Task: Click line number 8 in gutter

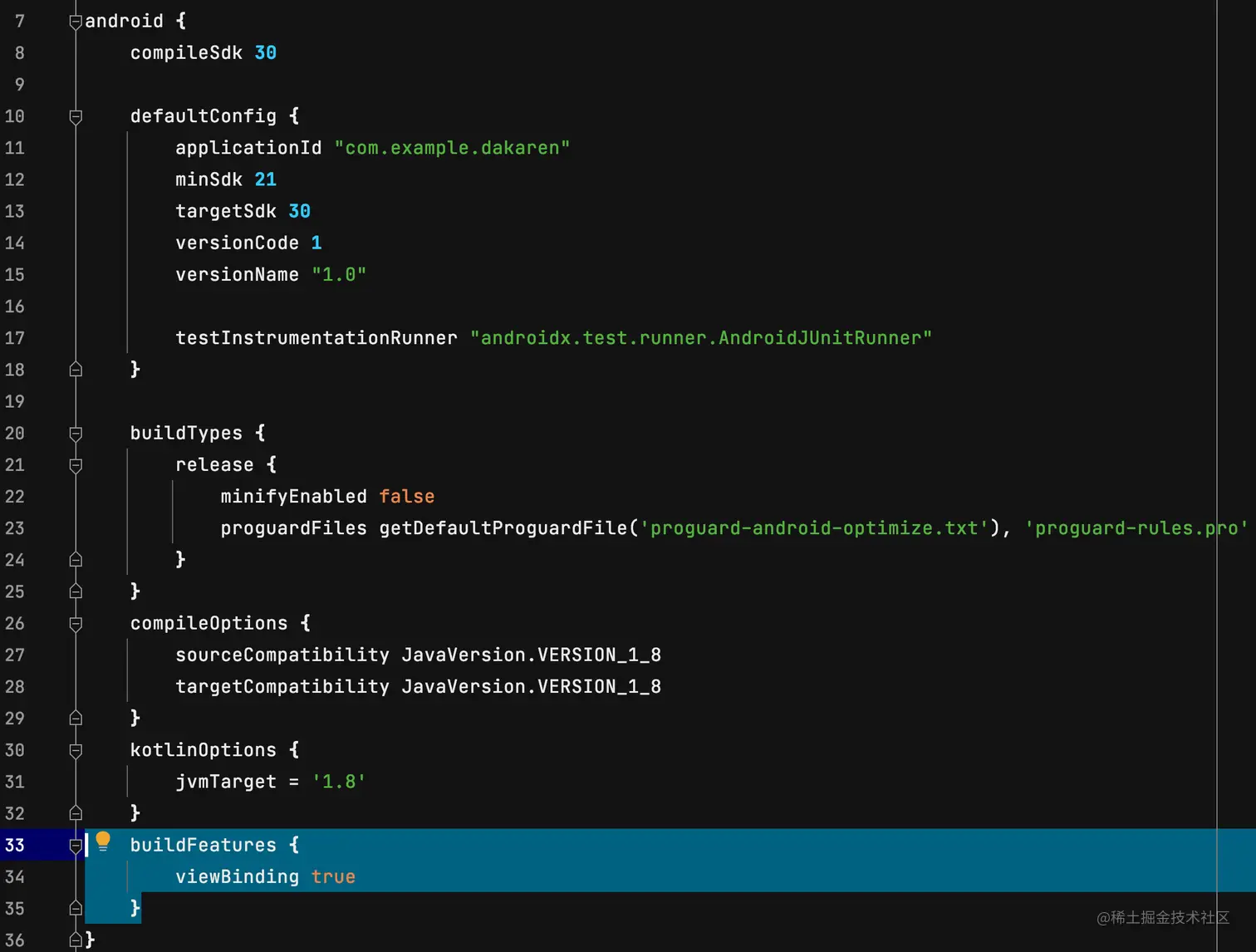Action: (19, 53)
